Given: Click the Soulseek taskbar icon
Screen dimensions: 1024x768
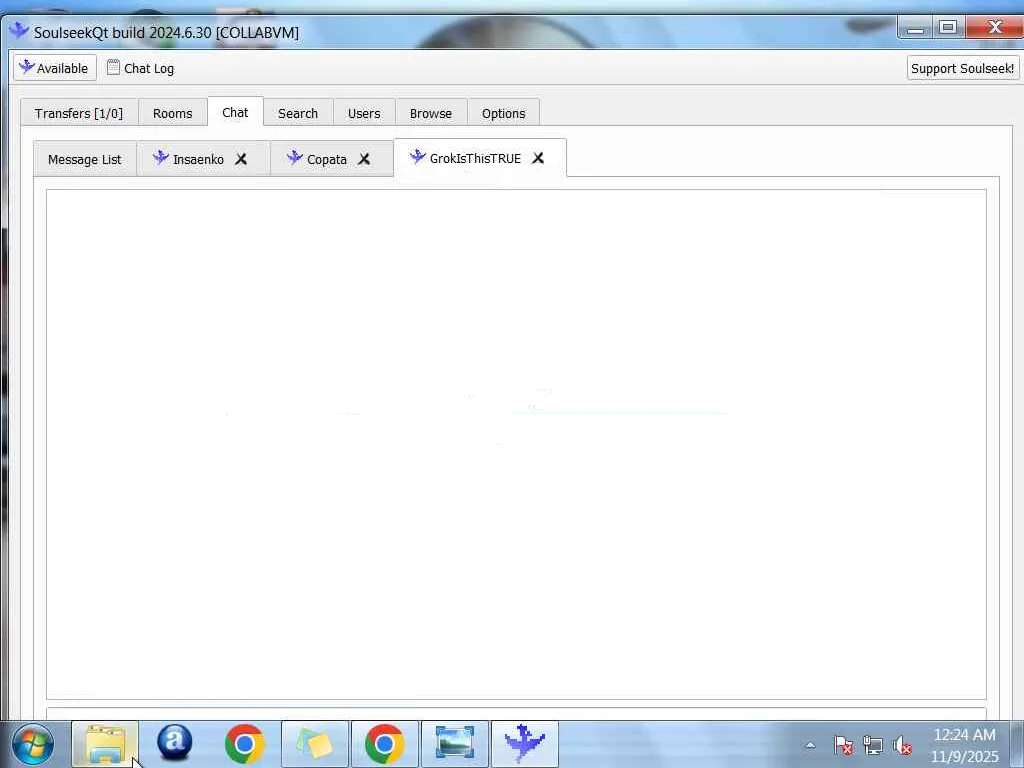Looking at the screenshot, I should 525,744.
